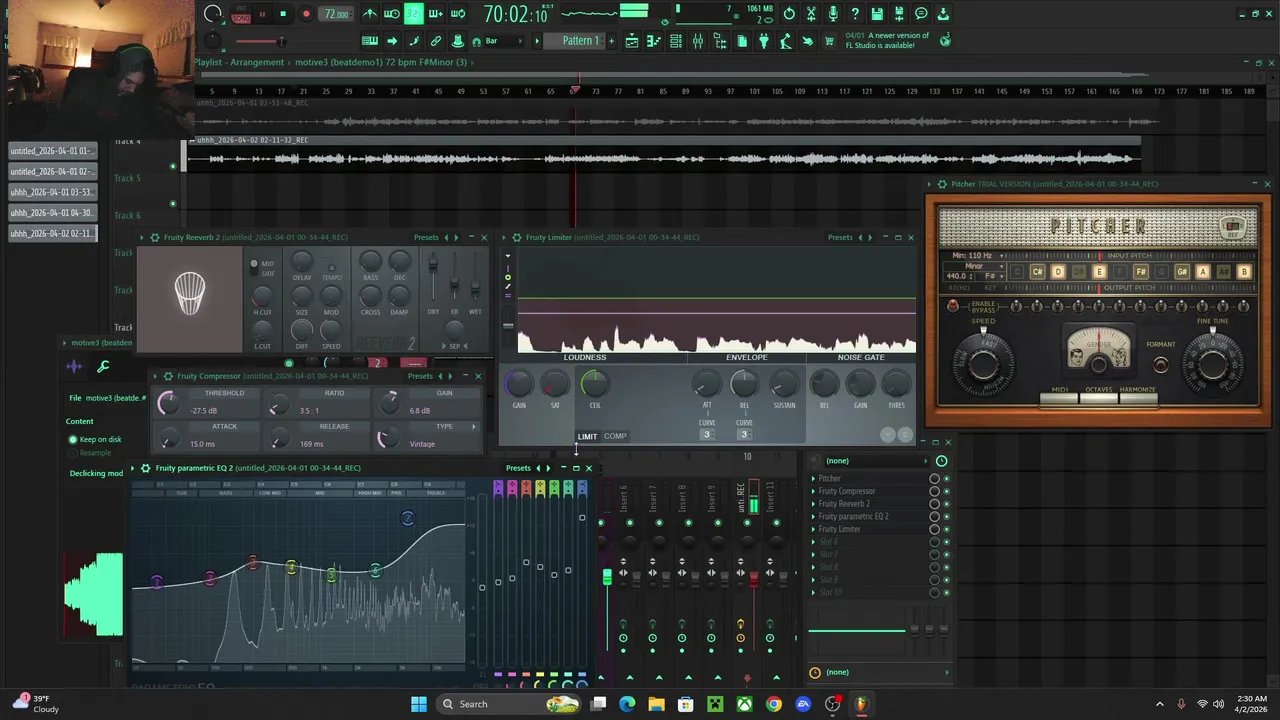Toggle the C# note in Pitcher

[1037, 272]
